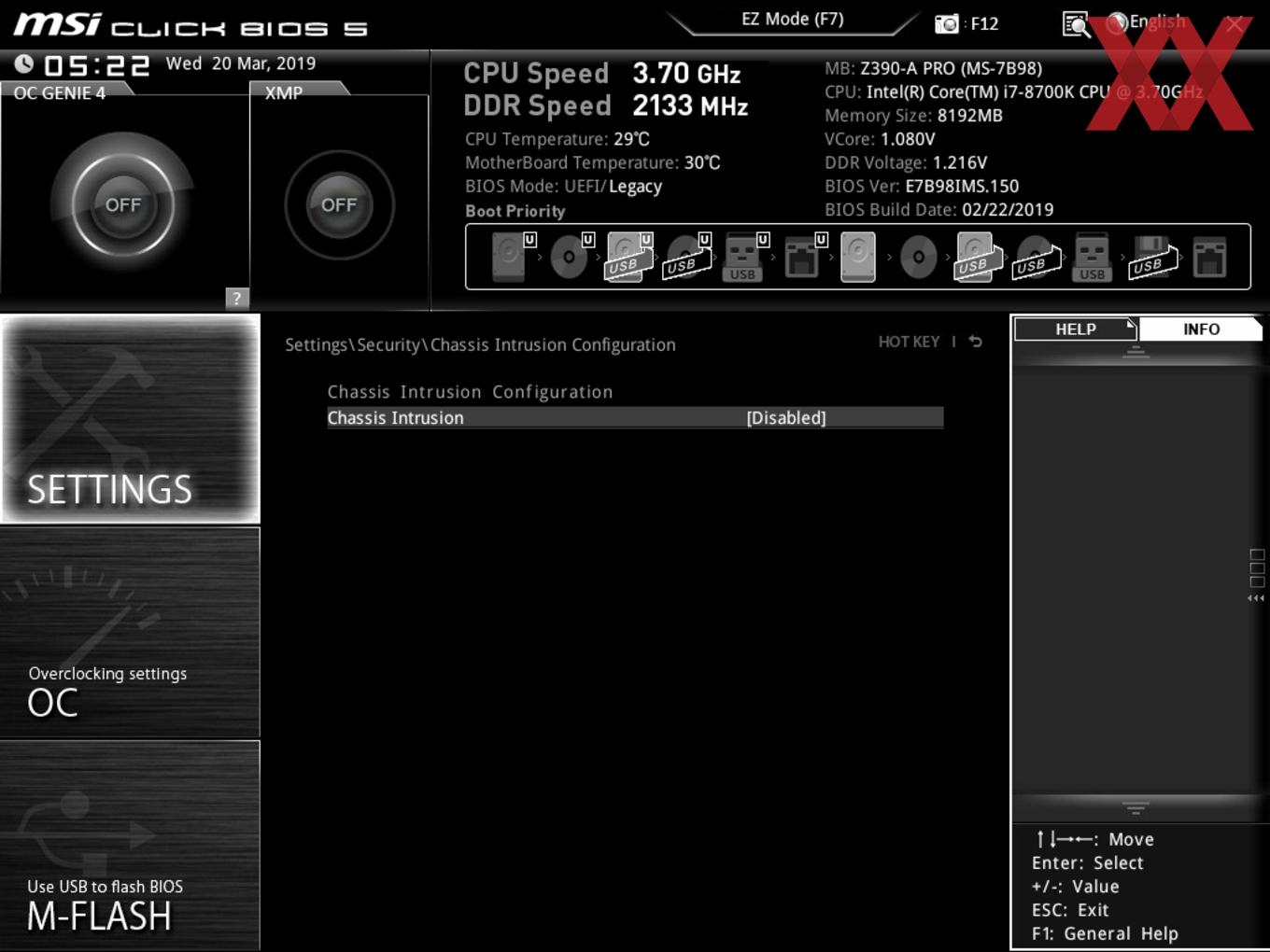Click the globe language icon
The image size is (1270, 952).
(x=1116, y=23)
